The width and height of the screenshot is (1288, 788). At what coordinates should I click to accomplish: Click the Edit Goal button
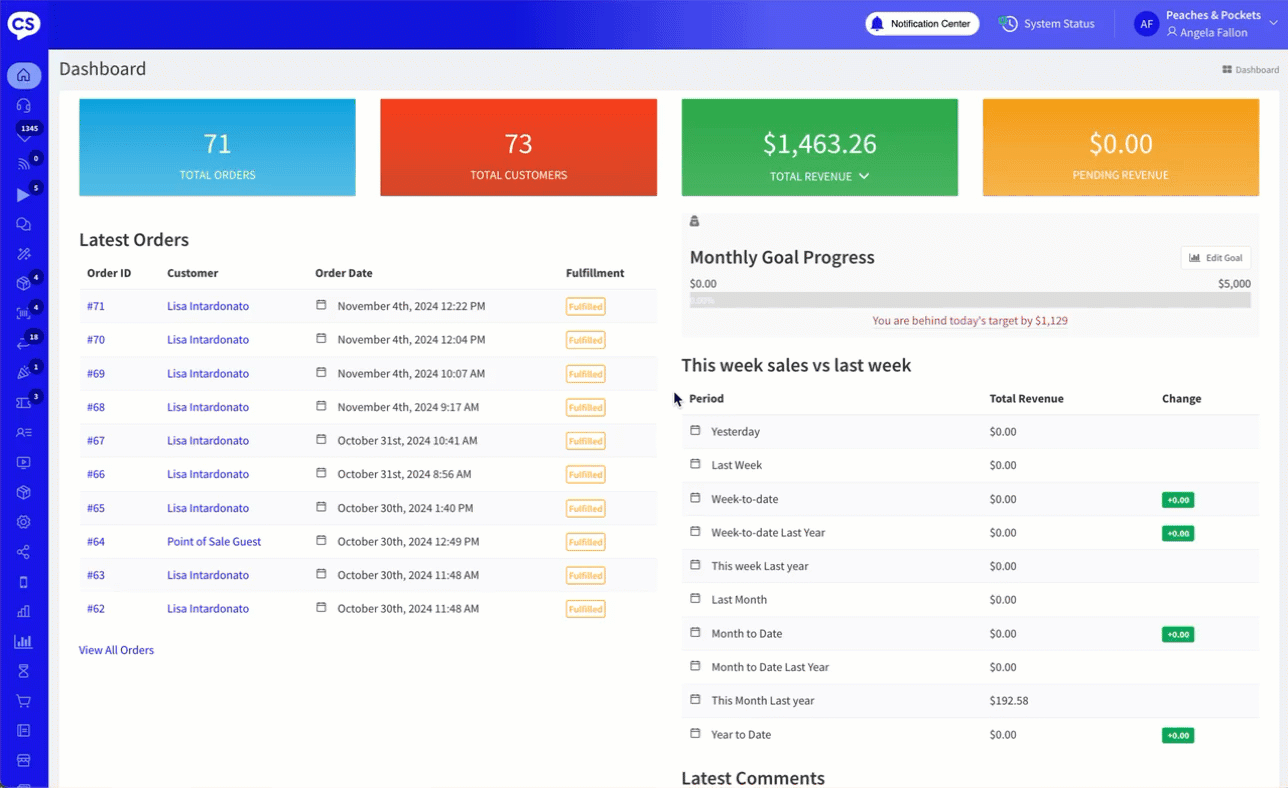pyautogui.click(x=1215, y=258)
